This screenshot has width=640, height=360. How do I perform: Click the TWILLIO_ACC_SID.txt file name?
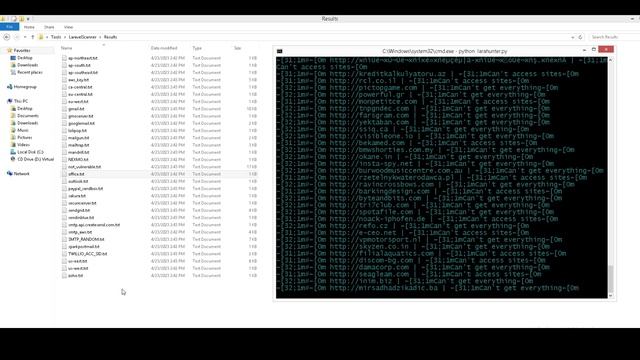[x=87, y=254]
